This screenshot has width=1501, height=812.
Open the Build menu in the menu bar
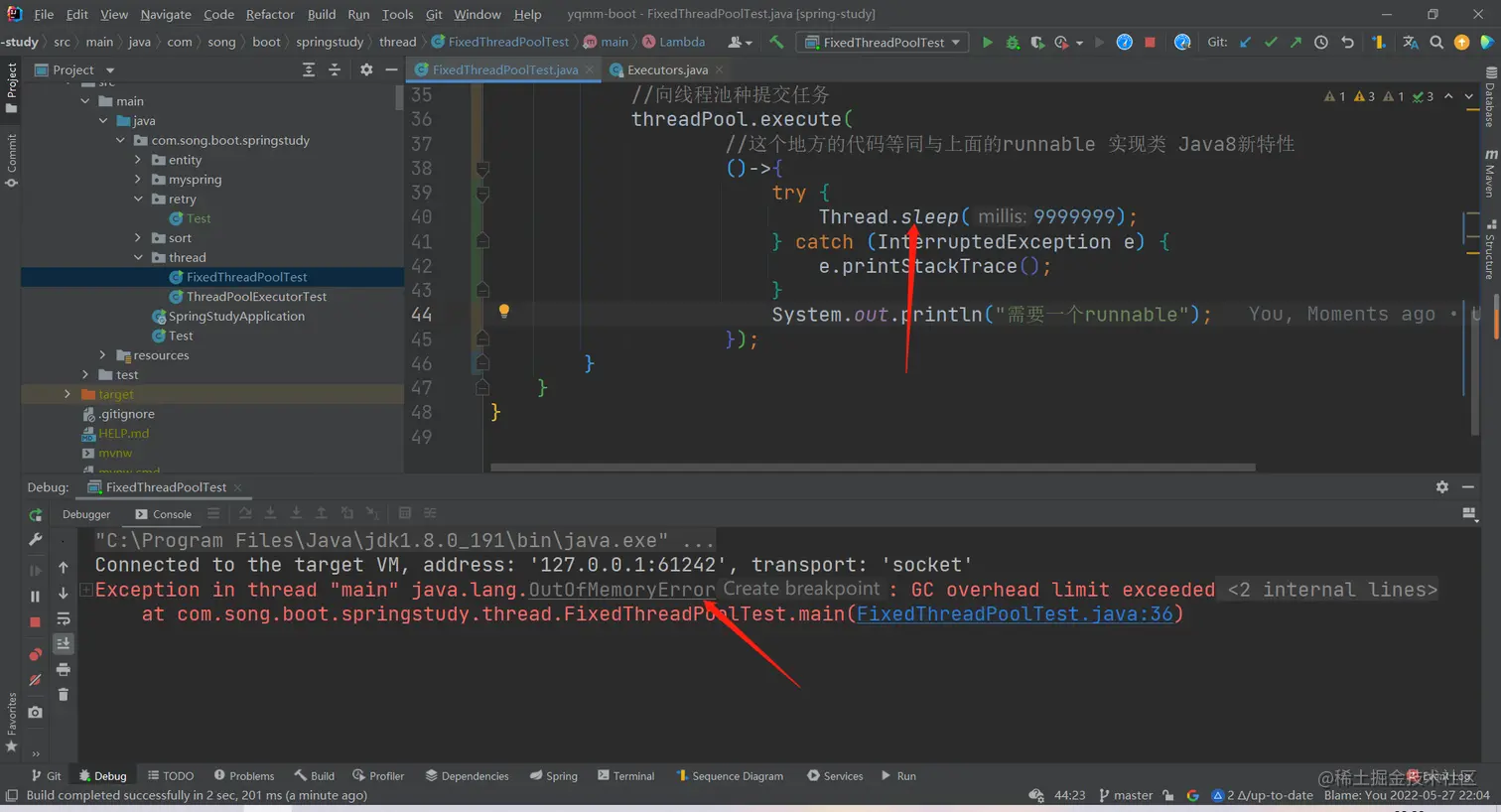coord(322,14)
